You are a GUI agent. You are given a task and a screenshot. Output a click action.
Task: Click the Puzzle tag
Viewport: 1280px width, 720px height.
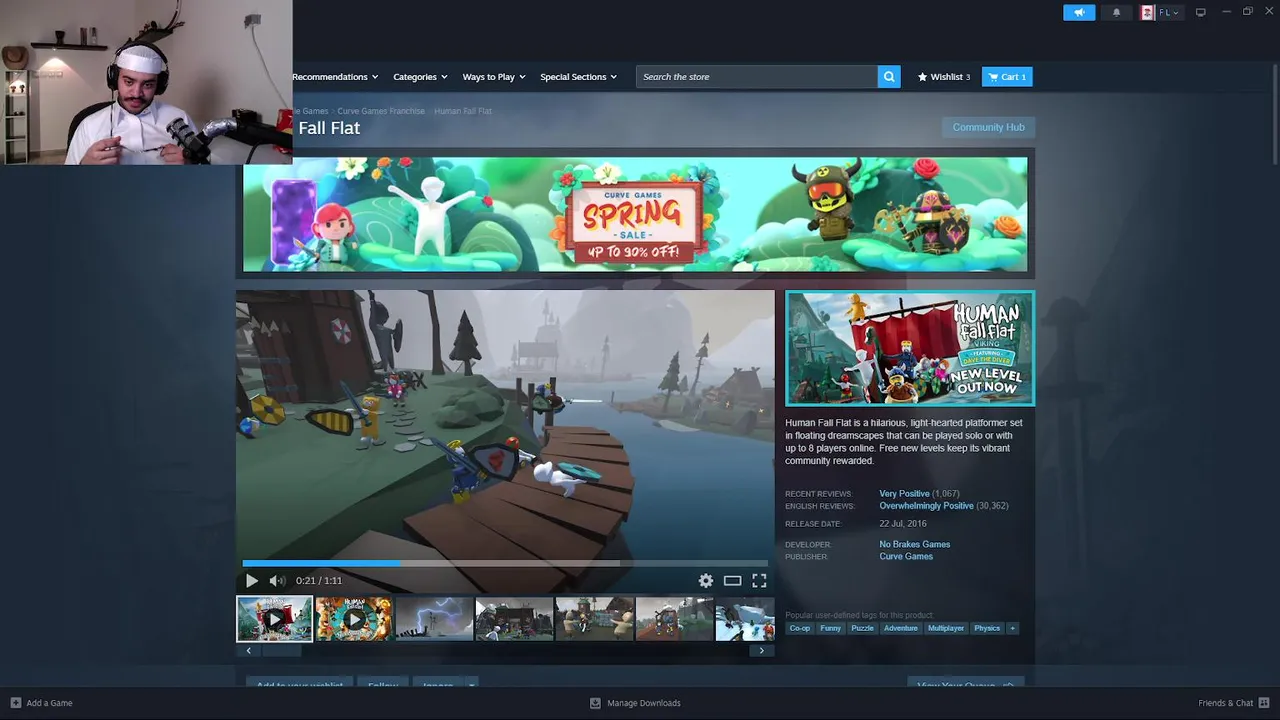[862, 628]
